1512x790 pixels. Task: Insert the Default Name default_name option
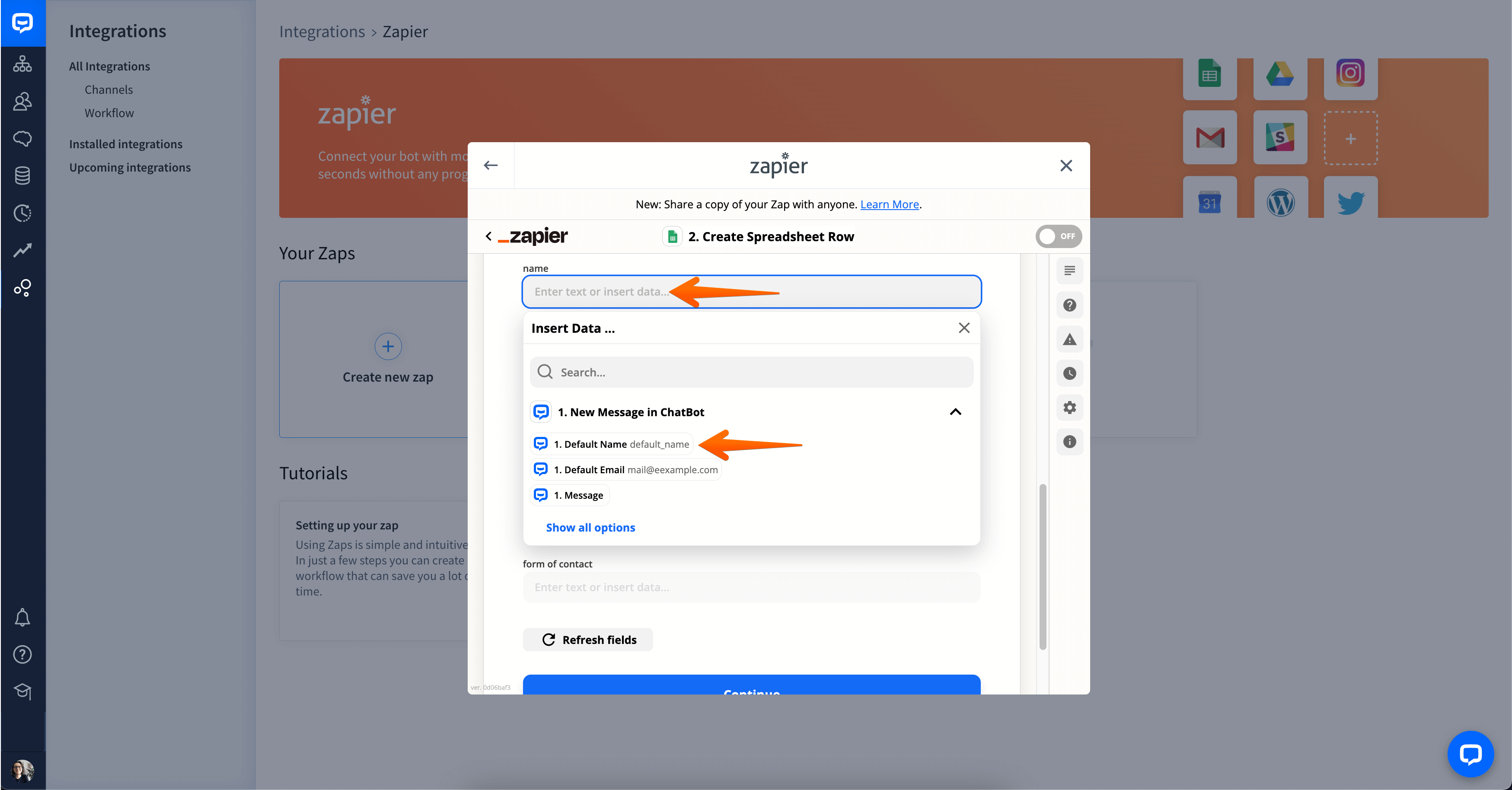click(611, 444)
